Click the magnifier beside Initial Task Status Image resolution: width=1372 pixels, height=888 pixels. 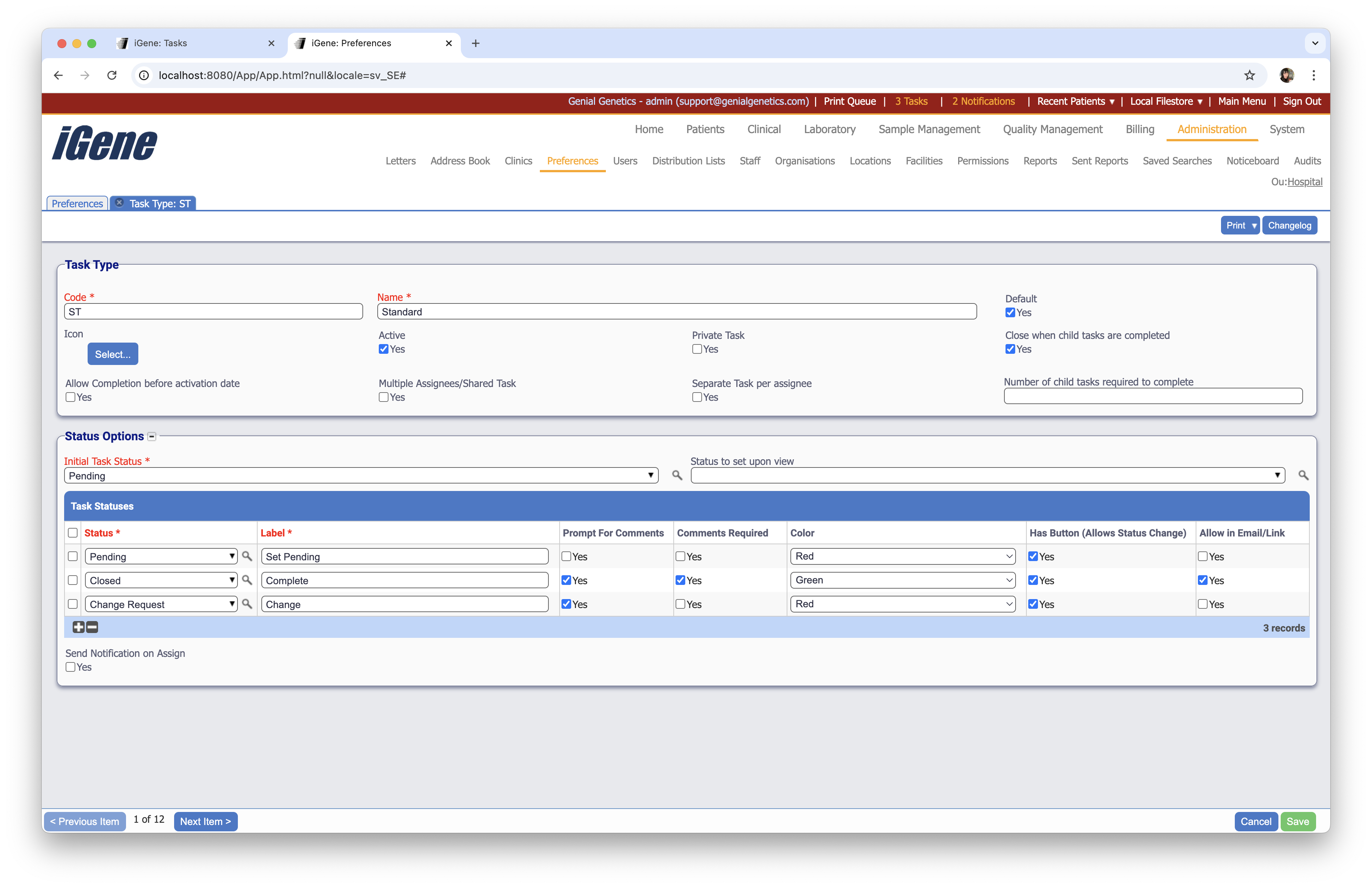(x=677, y=475)
